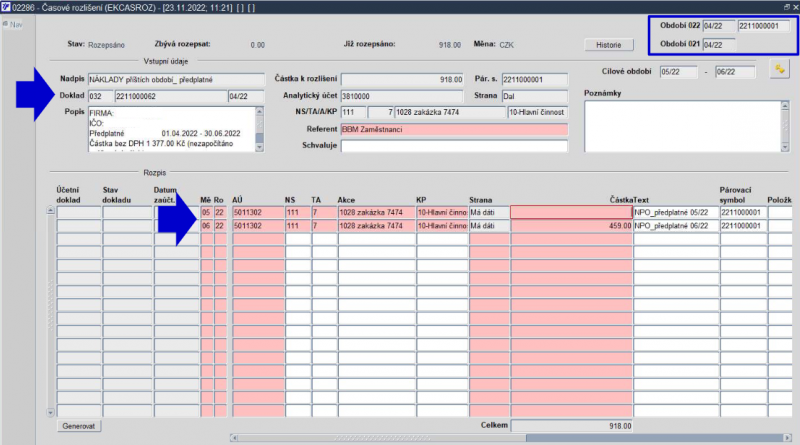This screenshot has width=800, height=445.
Task: Select the Referent field BBM Zaměstnanci
Action: (x=454, y=130)
